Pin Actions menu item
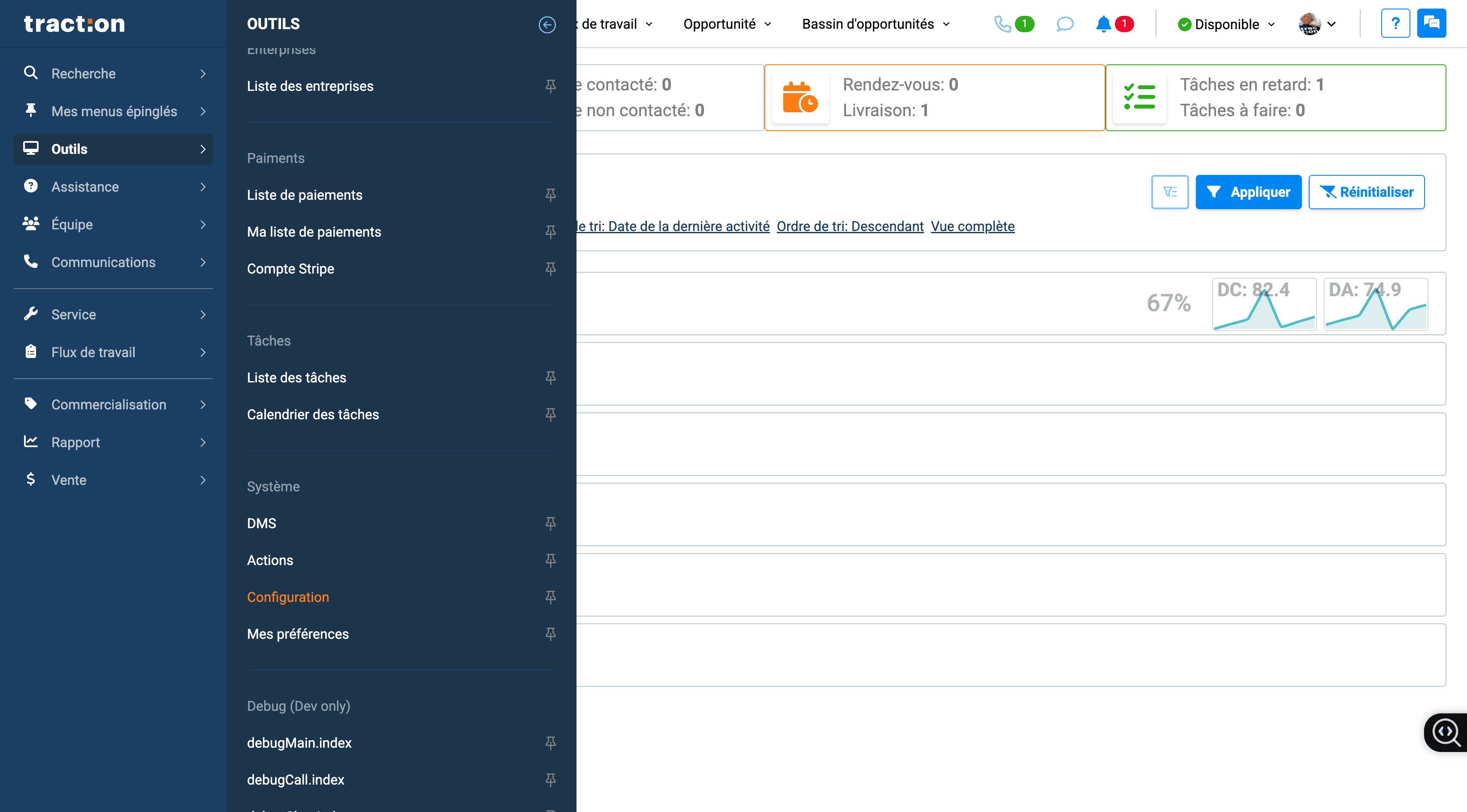The height and width of the screenshot is (812, 1467). point(550,560)
